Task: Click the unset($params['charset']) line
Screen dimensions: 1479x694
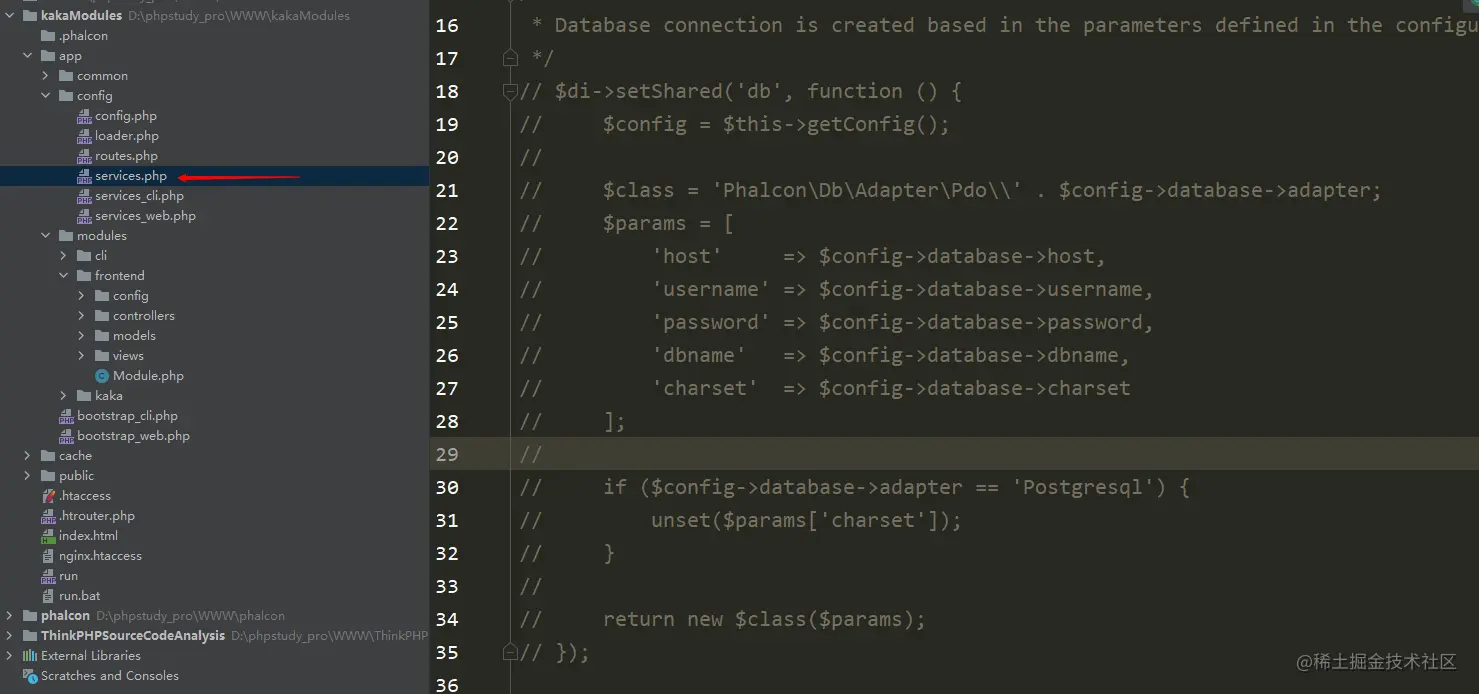Action: click(x=806, y=520)
